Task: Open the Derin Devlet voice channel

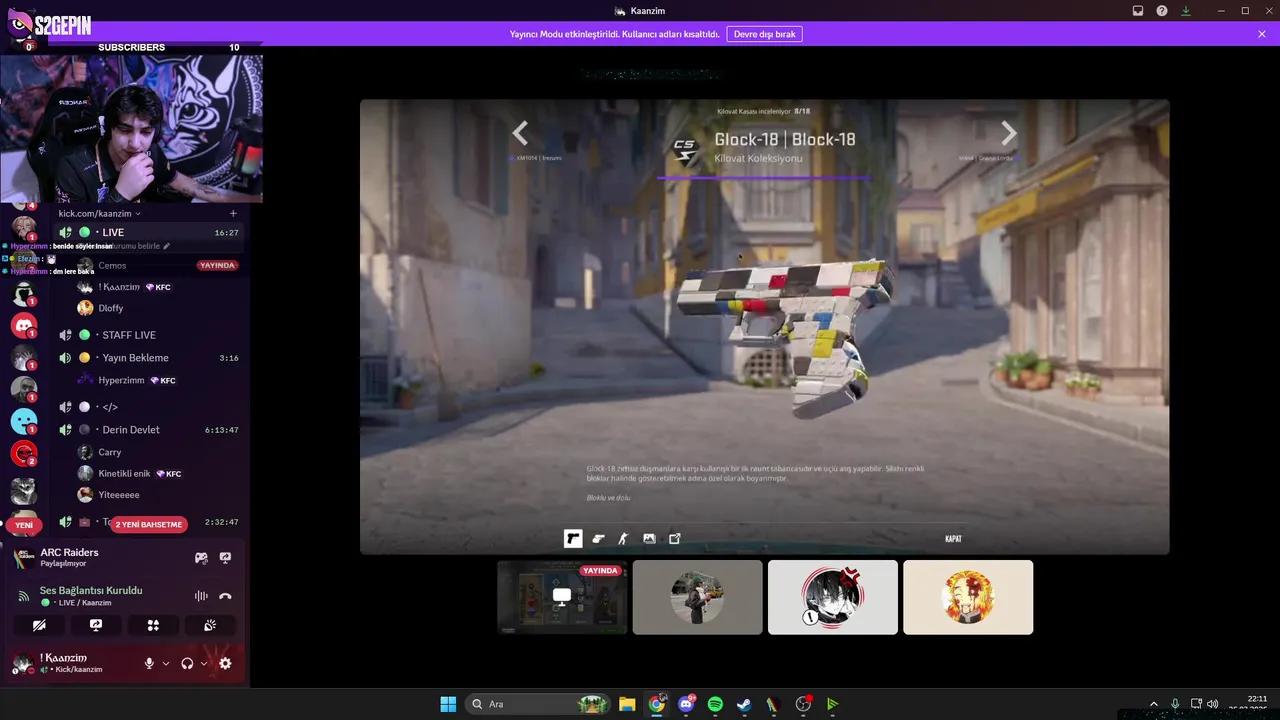Action: click(149, 430)
